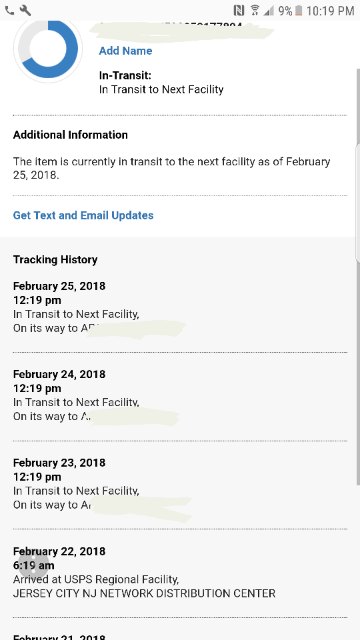Tap the cellular signal strength icon
This screenshot has width=360, height=640.
pyautogui.click(x=269, y=11)
